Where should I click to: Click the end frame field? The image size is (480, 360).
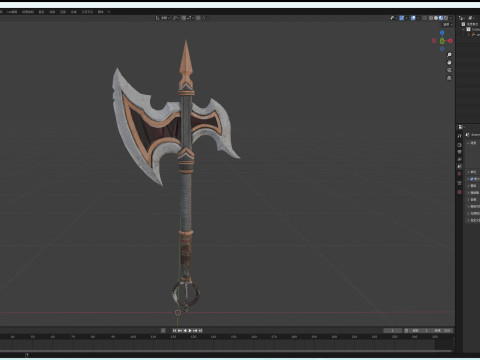pos(441,330)
